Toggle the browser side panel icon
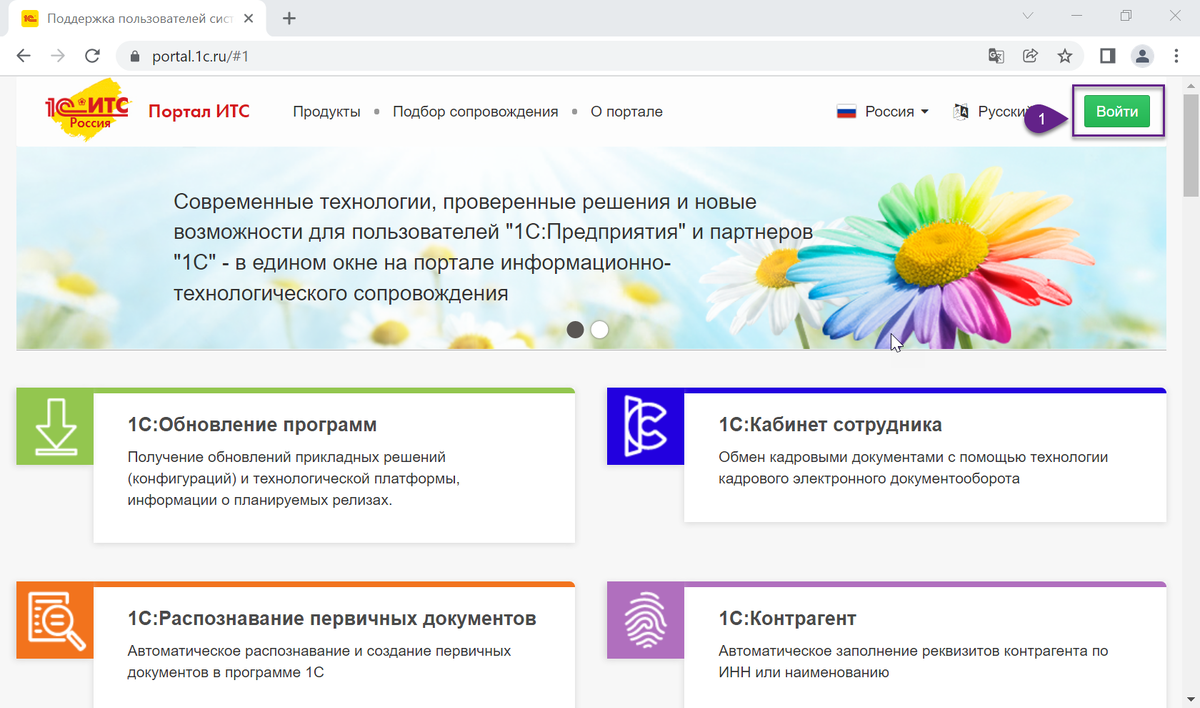1200x708 pixels. pyautogui.click(x=1108, y=56)
